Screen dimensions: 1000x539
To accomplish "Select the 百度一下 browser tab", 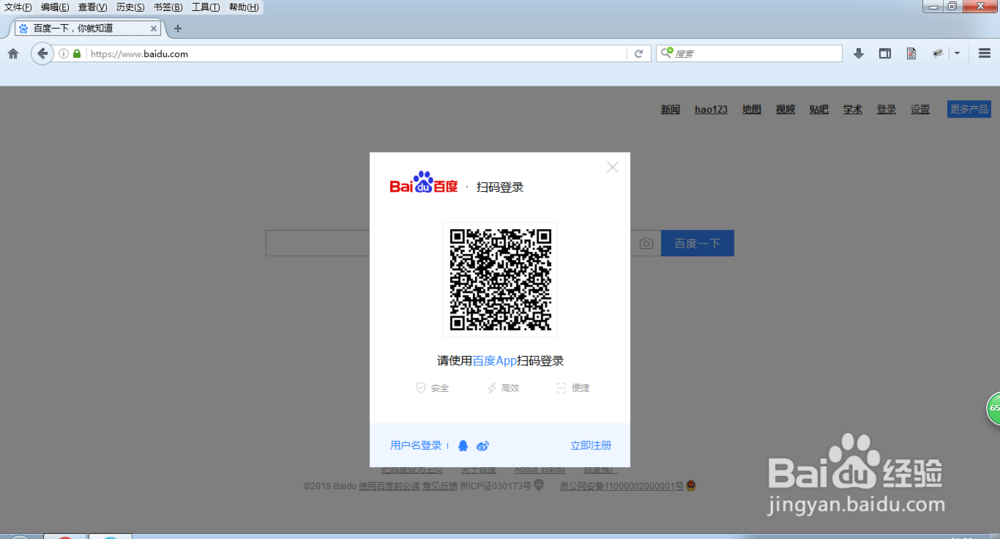I will click(88, 28).
